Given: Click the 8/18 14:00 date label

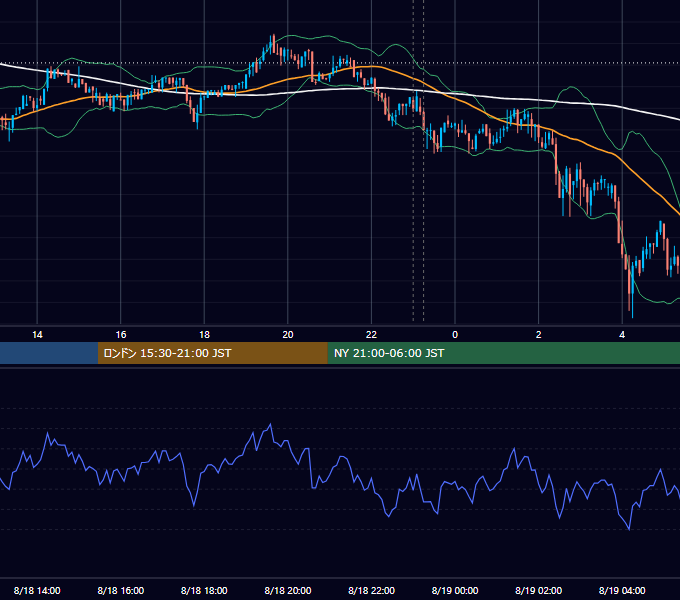Looking at the screenshot, I should (37, 590).
